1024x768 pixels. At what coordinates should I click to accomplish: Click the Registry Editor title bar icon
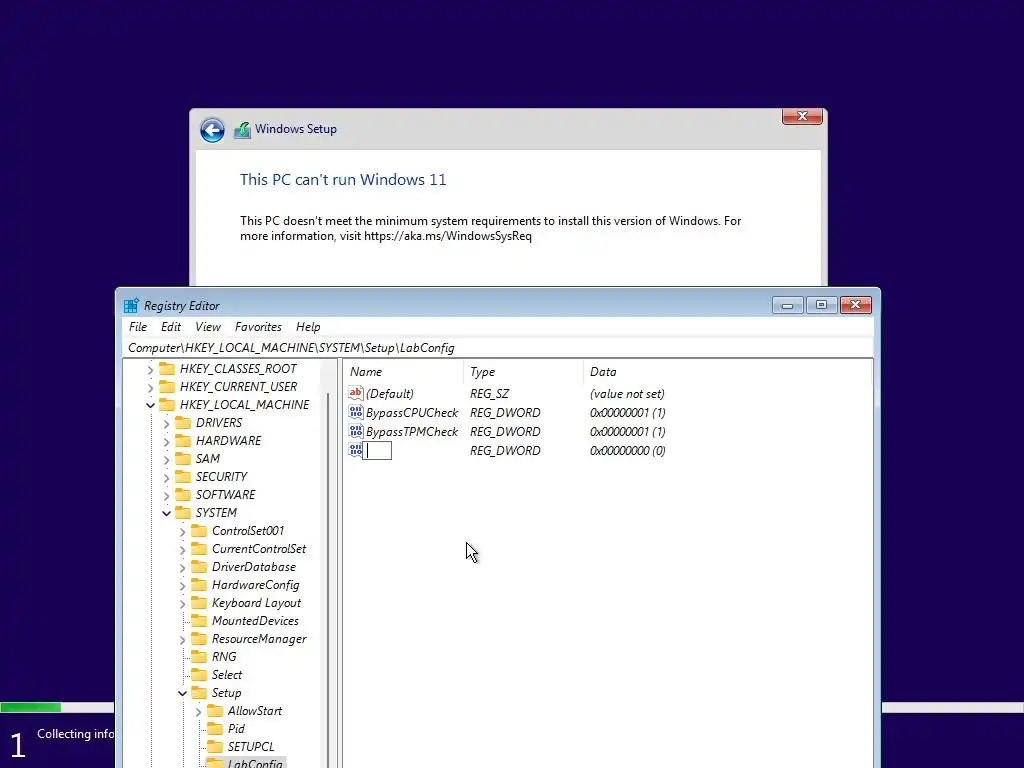pos(131,306)
